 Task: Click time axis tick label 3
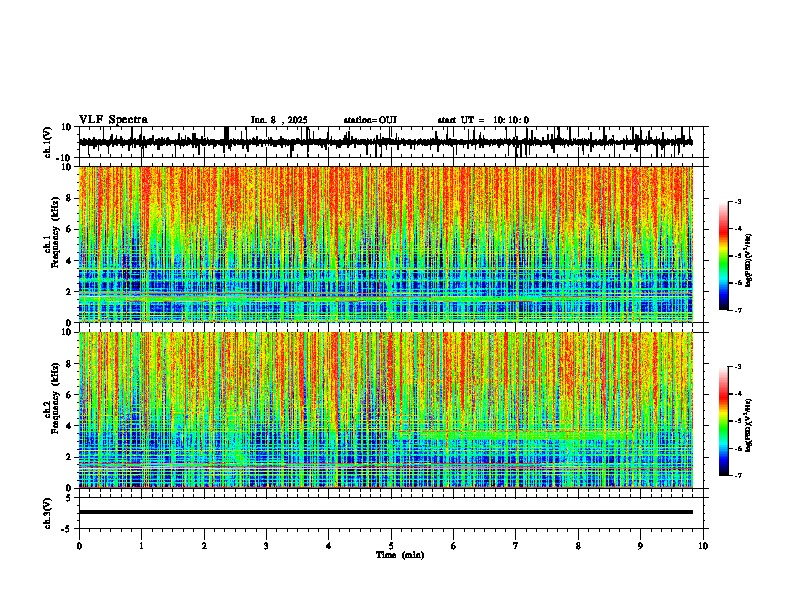[x=266, y=546]
